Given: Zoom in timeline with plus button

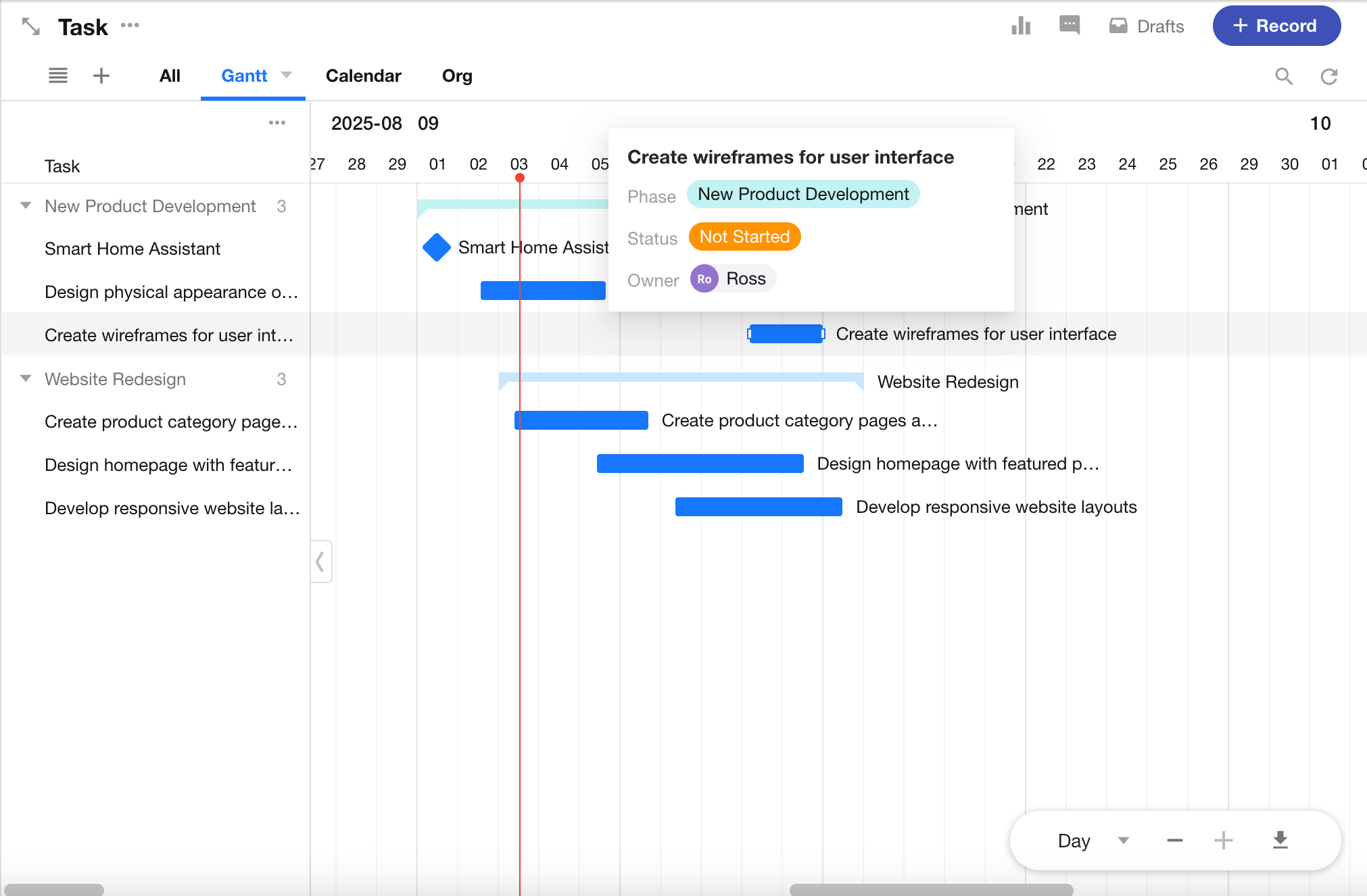Looking at the screenshot, I should tap(1223, 841).
